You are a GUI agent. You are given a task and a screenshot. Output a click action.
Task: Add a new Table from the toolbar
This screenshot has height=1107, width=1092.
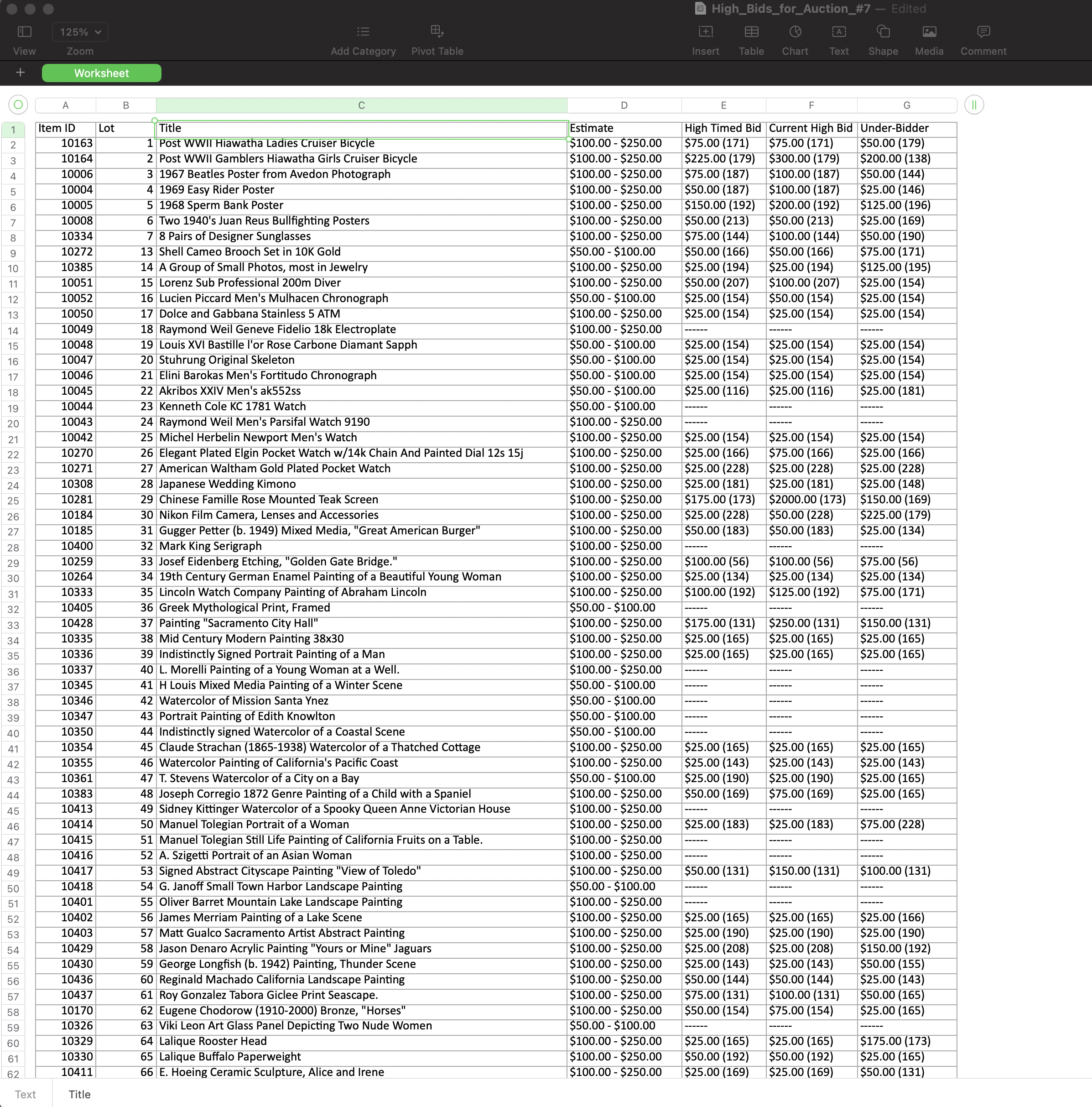pos(751,31)
